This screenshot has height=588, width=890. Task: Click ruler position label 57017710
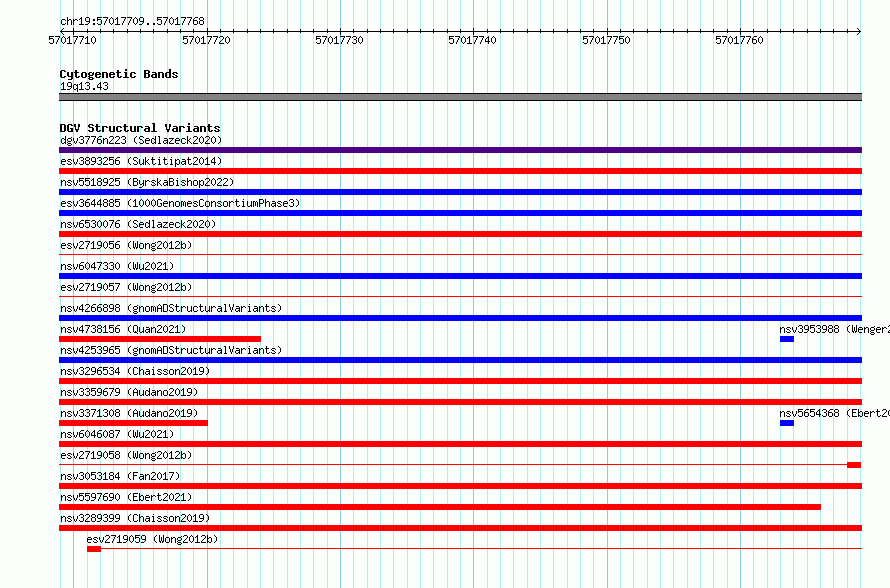[x=73, y=40]
